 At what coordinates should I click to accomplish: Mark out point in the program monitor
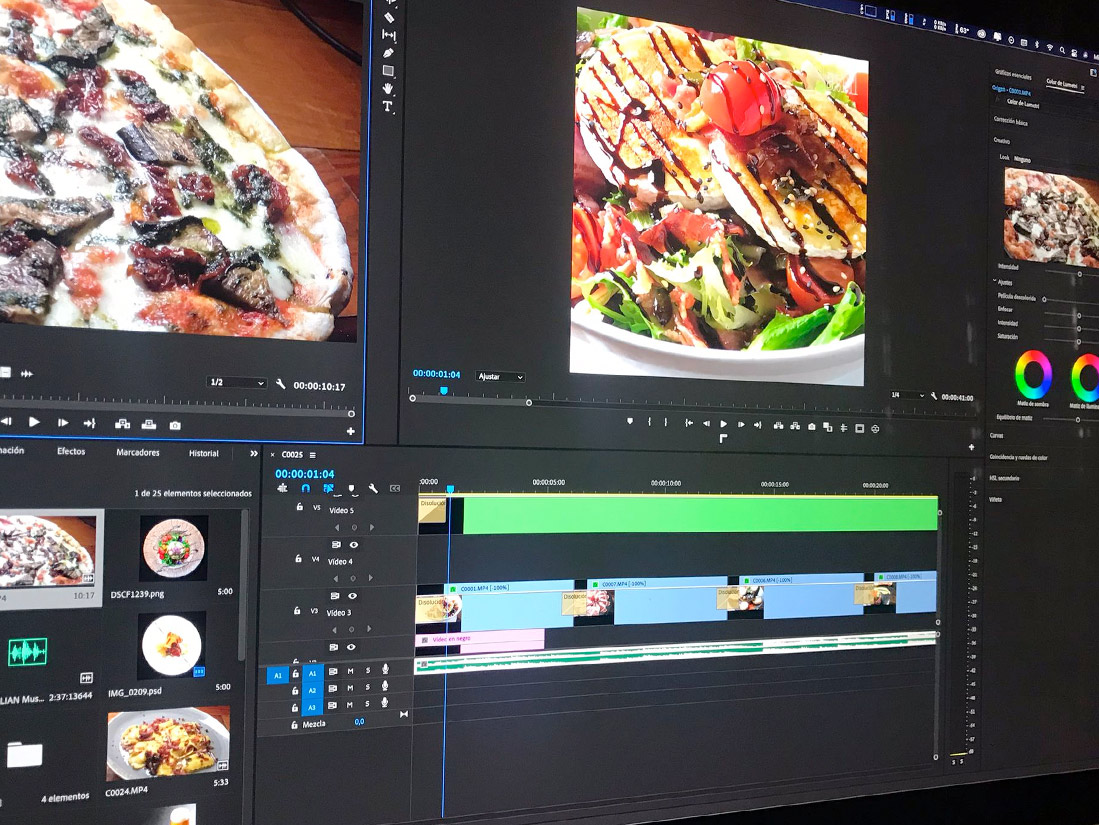tap(666, 423)
